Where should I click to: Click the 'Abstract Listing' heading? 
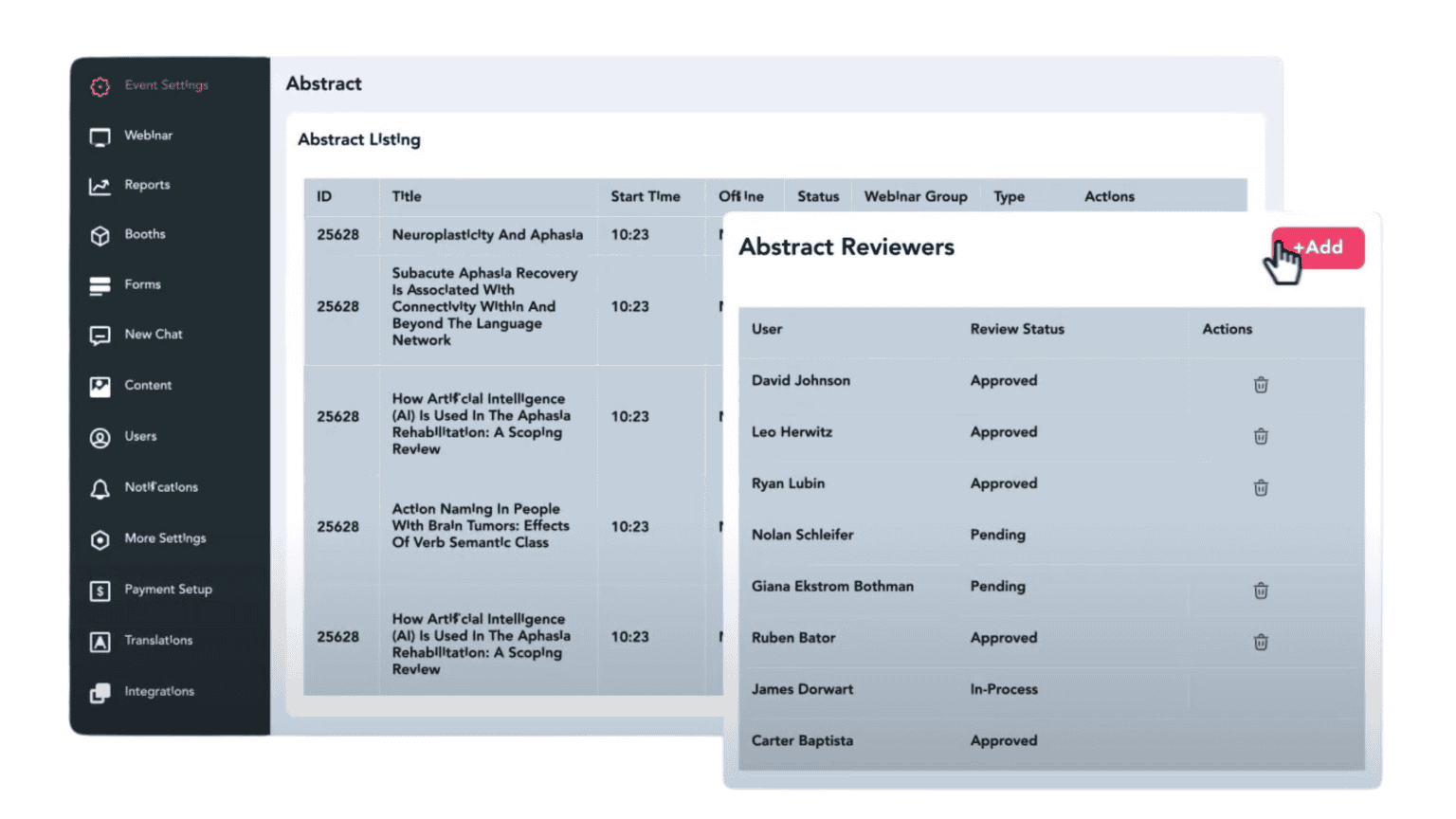[x=359, y=139]
